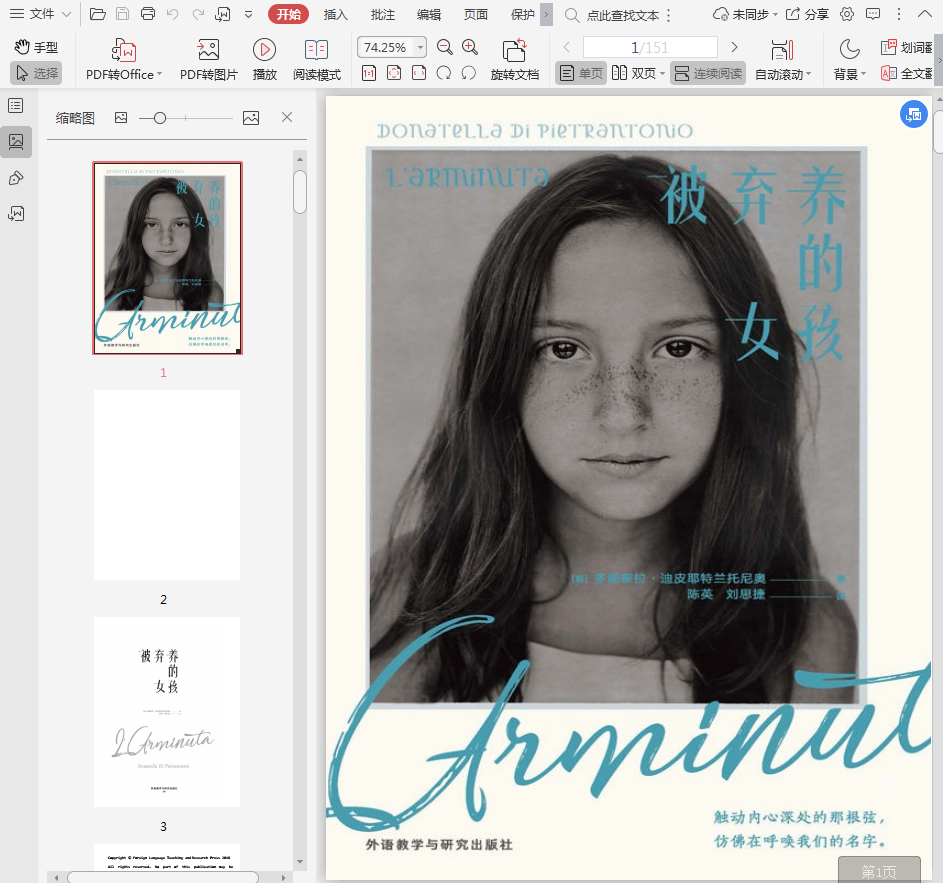Open the 74.25% zoom level dropdown
Screen dimensions: 943x883
[x=420, y=48]
